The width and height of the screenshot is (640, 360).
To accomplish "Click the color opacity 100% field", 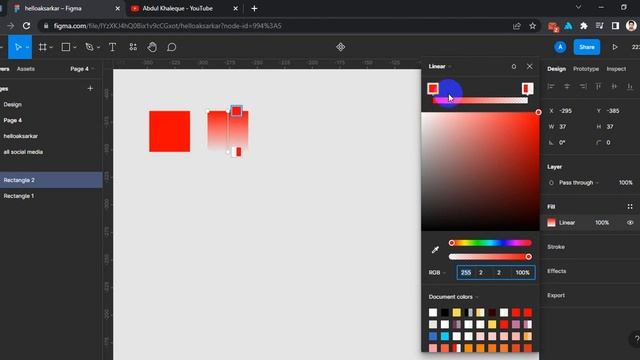I will pyautogui.click(x=522, y=273).
